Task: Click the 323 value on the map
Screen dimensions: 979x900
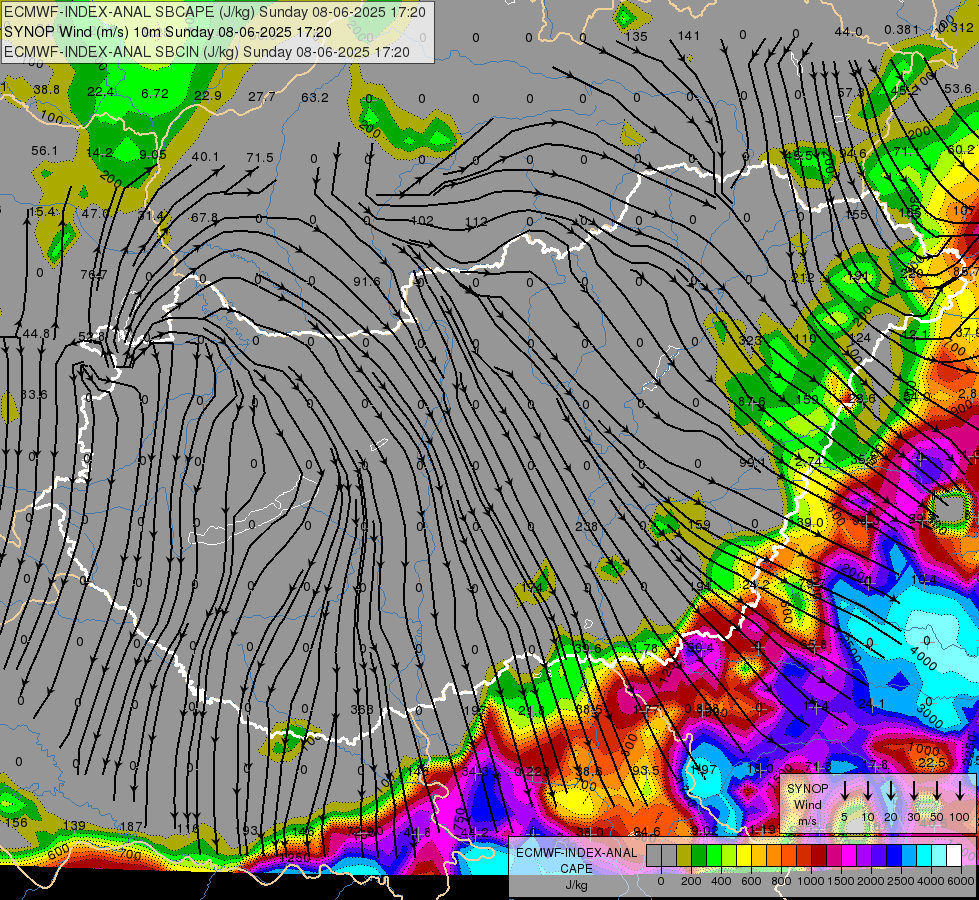Action: click(x=750, y=340)
